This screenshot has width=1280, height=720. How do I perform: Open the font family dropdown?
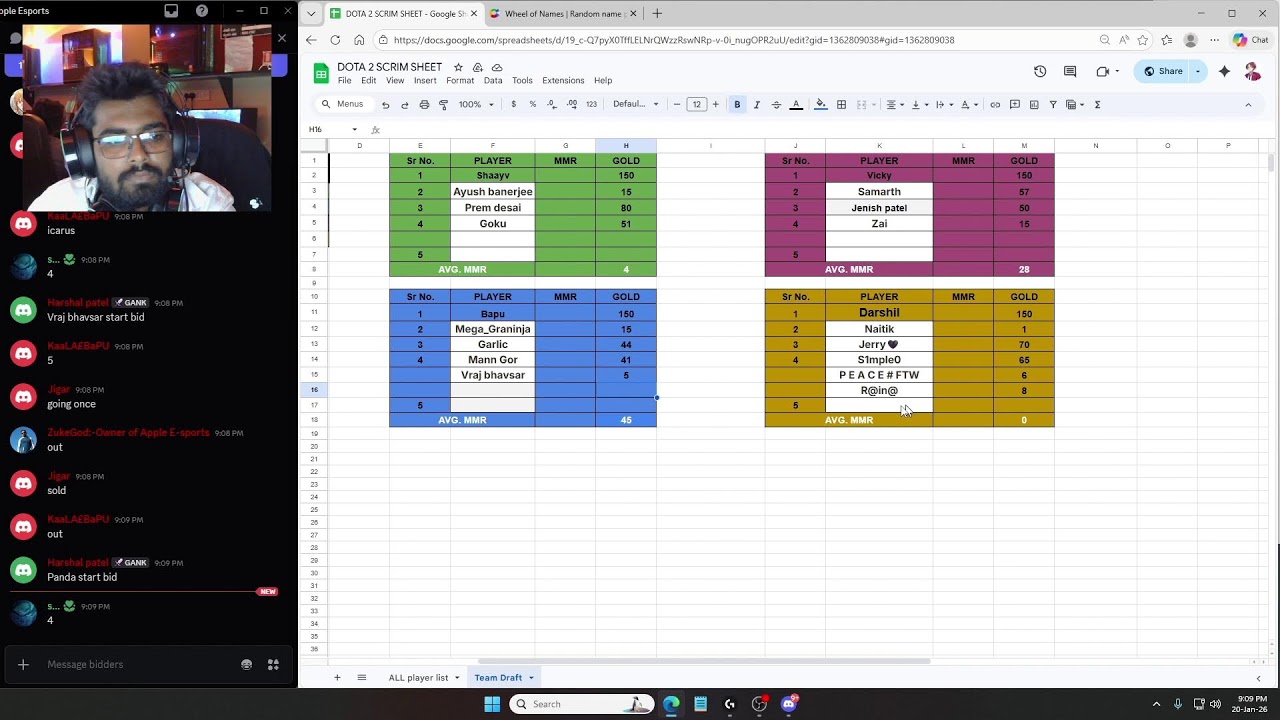[x=635, y=104]
